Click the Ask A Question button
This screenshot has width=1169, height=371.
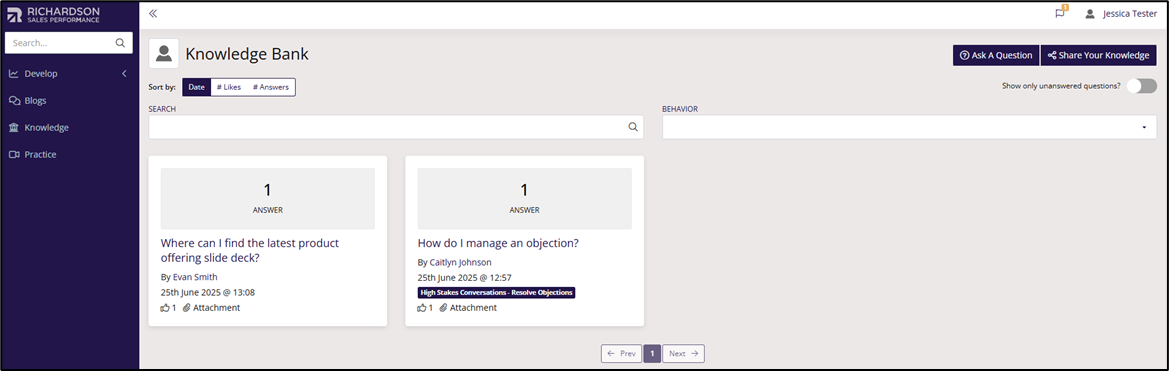coord(996,55)
